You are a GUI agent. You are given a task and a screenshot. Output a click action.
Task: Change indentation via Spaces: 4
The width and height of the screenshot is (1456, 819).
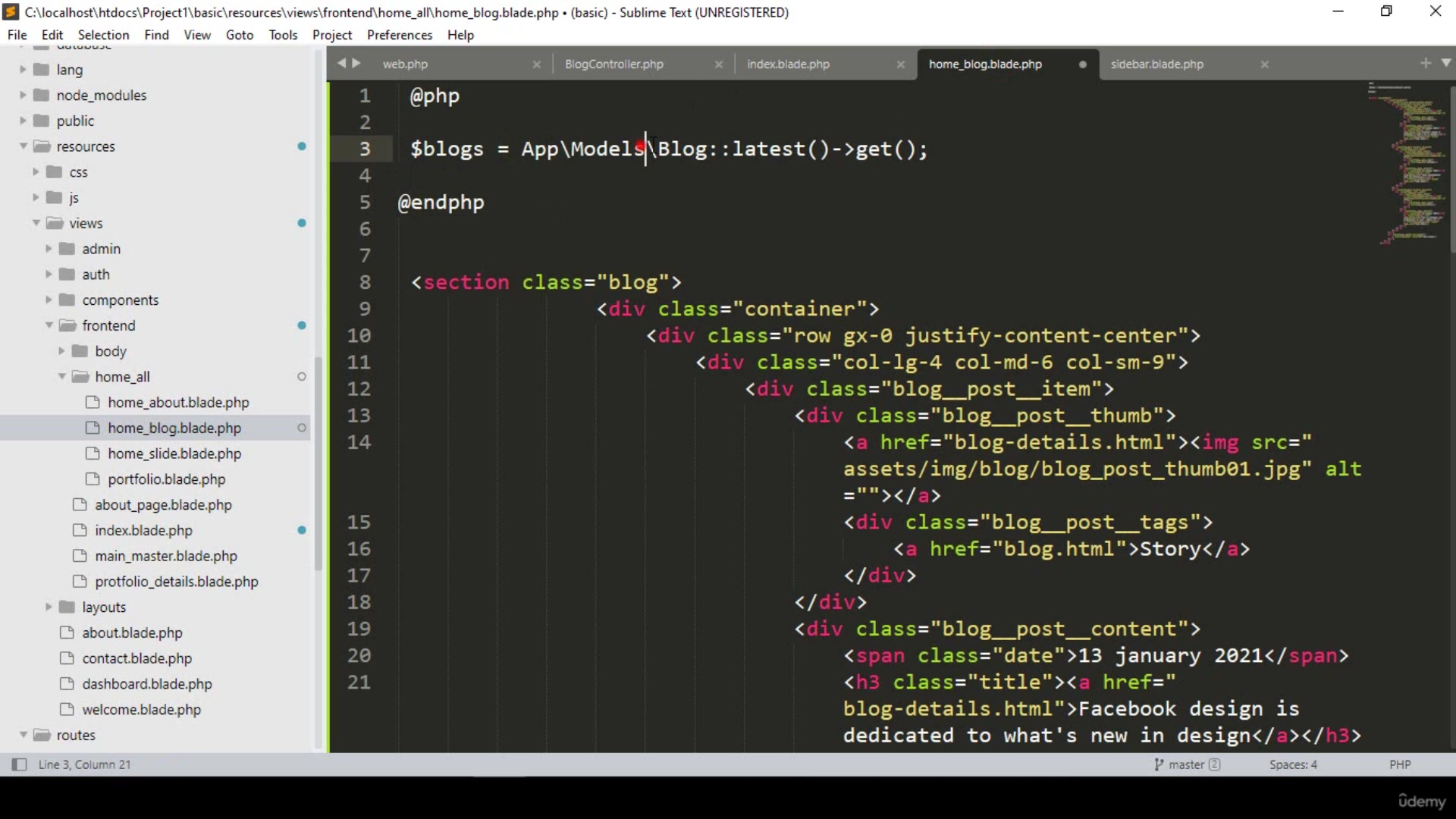(x=1293, y=764)
